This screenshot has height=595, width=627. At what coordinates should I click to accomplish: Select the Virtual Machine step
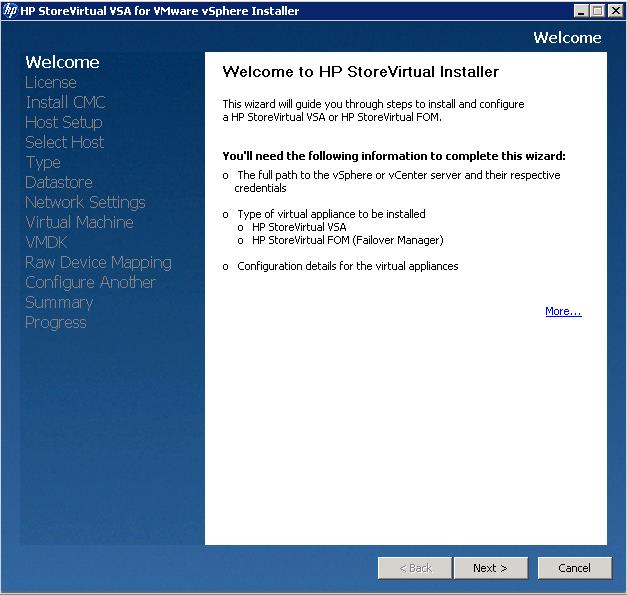coord(79,222)
